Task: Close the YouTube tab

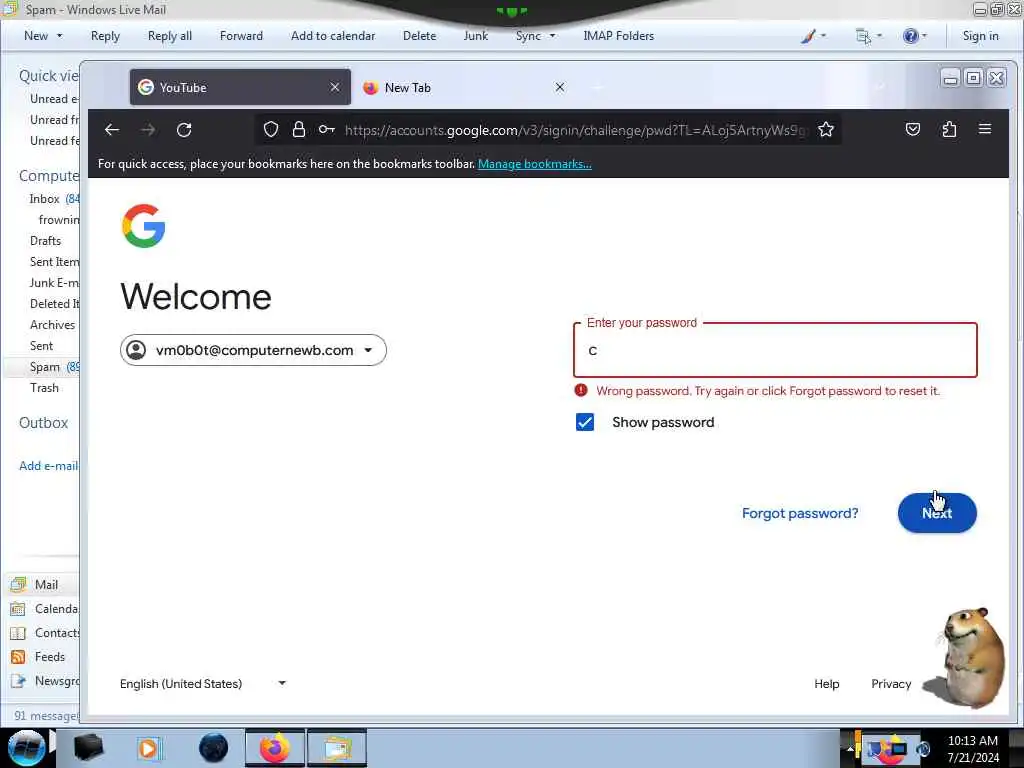Action: click(x=334, y=87)
